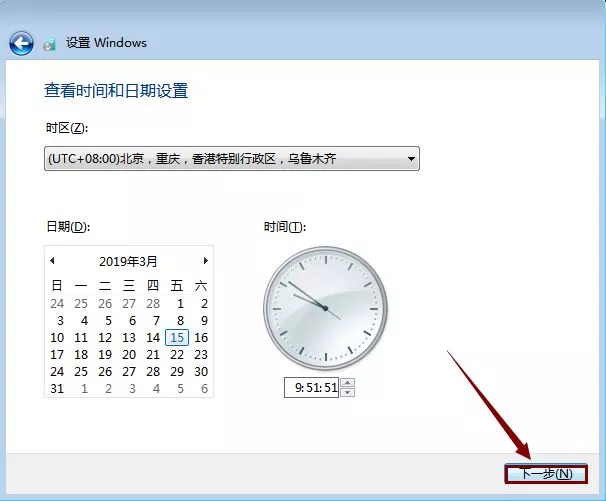Image resolution: width=606 pixels, height=501 pixels.
Task: Select March 14 in calendar
Action: pyautogui.click(x=153, y=337)
